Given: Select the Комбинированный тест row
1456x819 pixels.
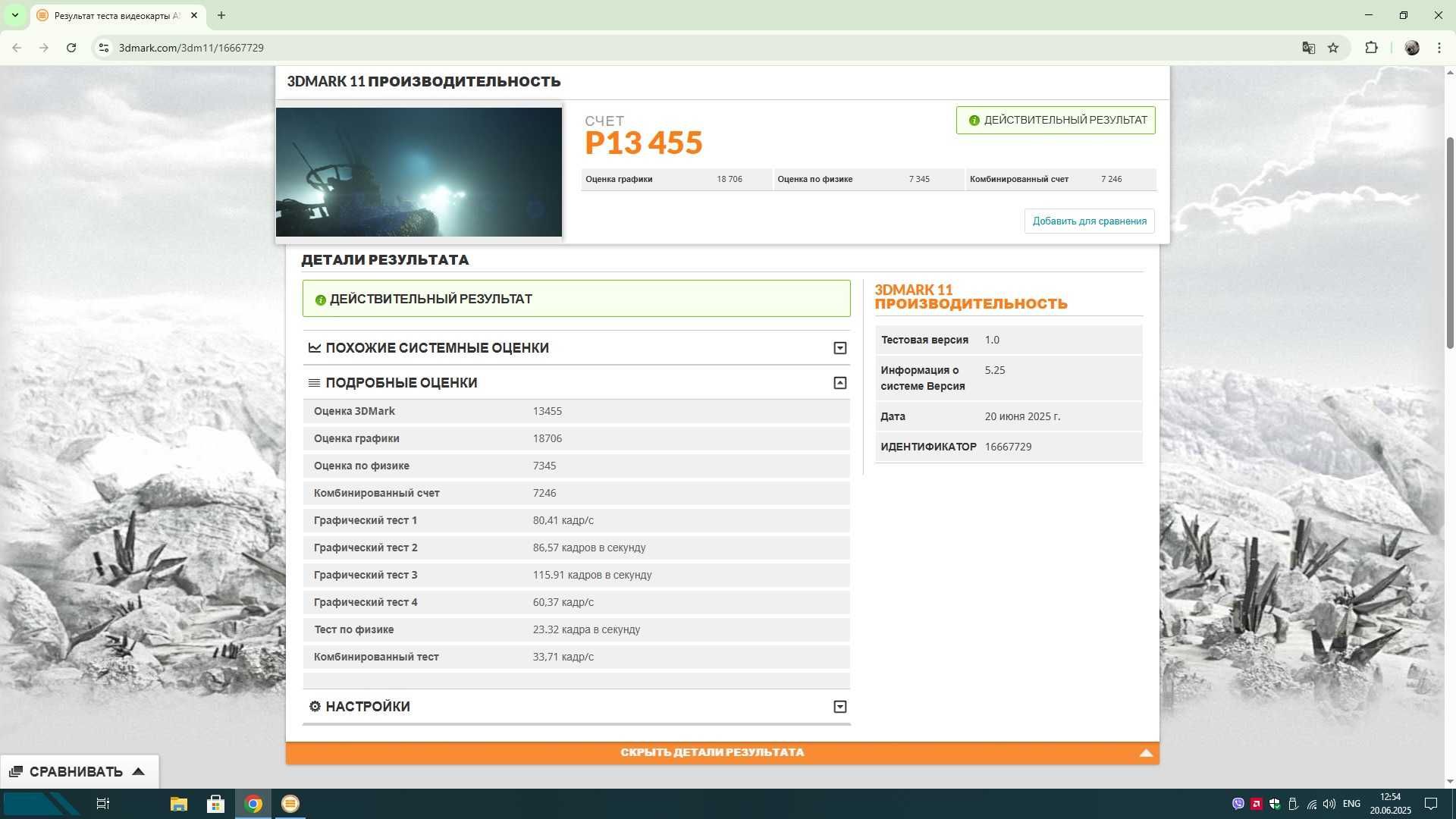Looking at the screenshot, I should (x=576, y=657).
